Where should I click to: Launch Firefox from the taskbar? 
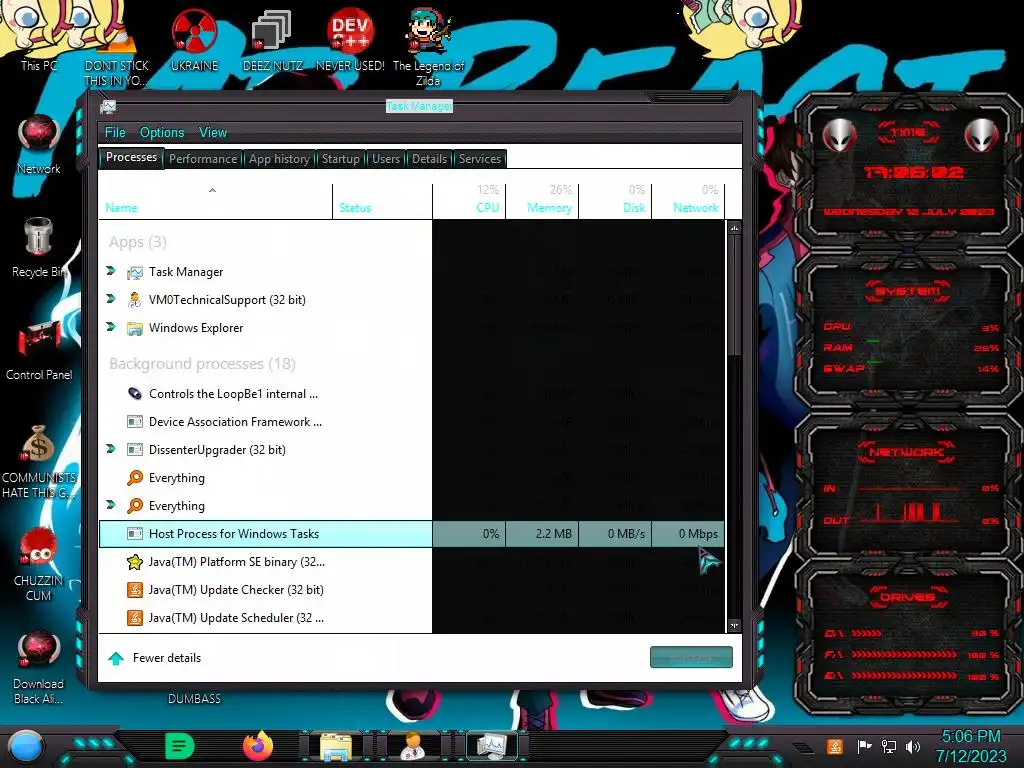[x=258, y=746]
